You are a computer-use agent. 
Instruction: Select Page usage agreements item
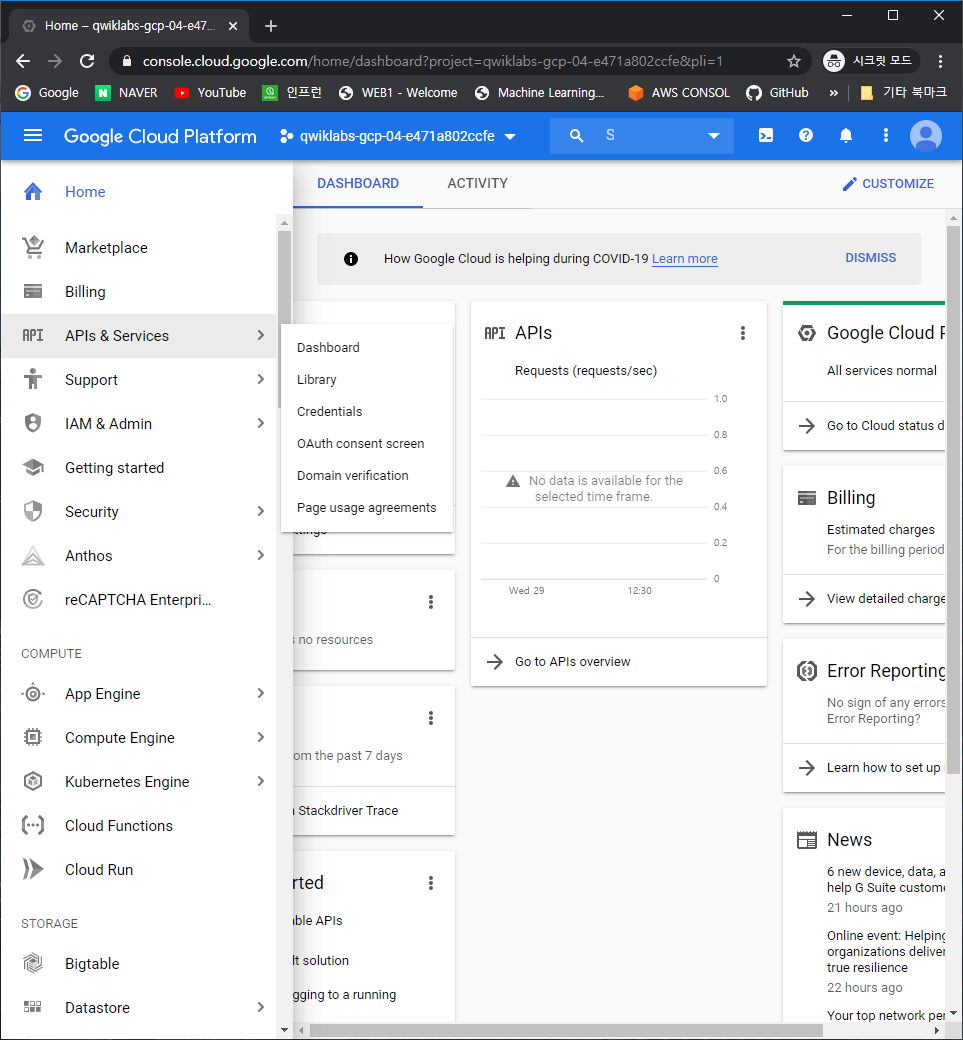click(x=367, y=507)
